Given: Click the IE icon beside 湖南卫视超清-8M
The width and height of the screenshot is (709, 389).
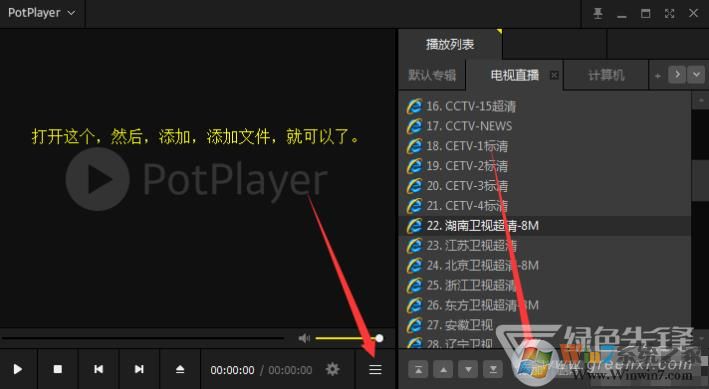Looking at the screenshot, I should (414, 226).
